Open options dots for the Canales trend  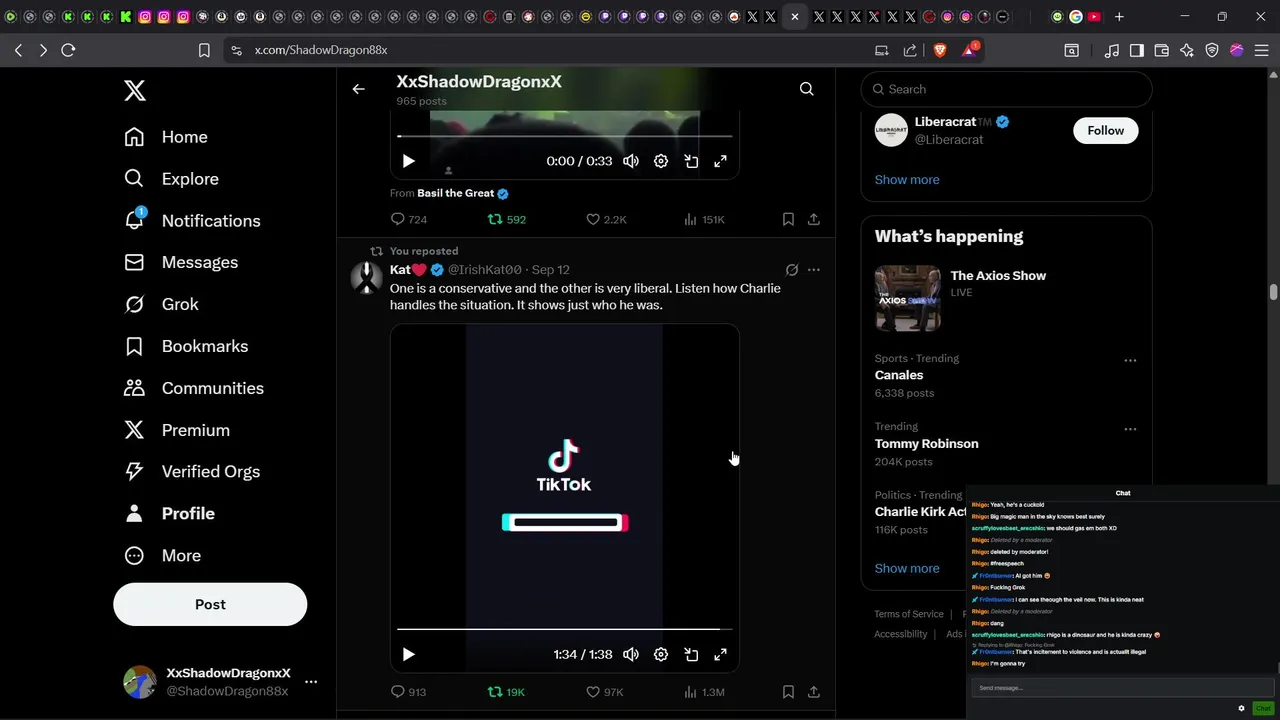click(1130, 361)
